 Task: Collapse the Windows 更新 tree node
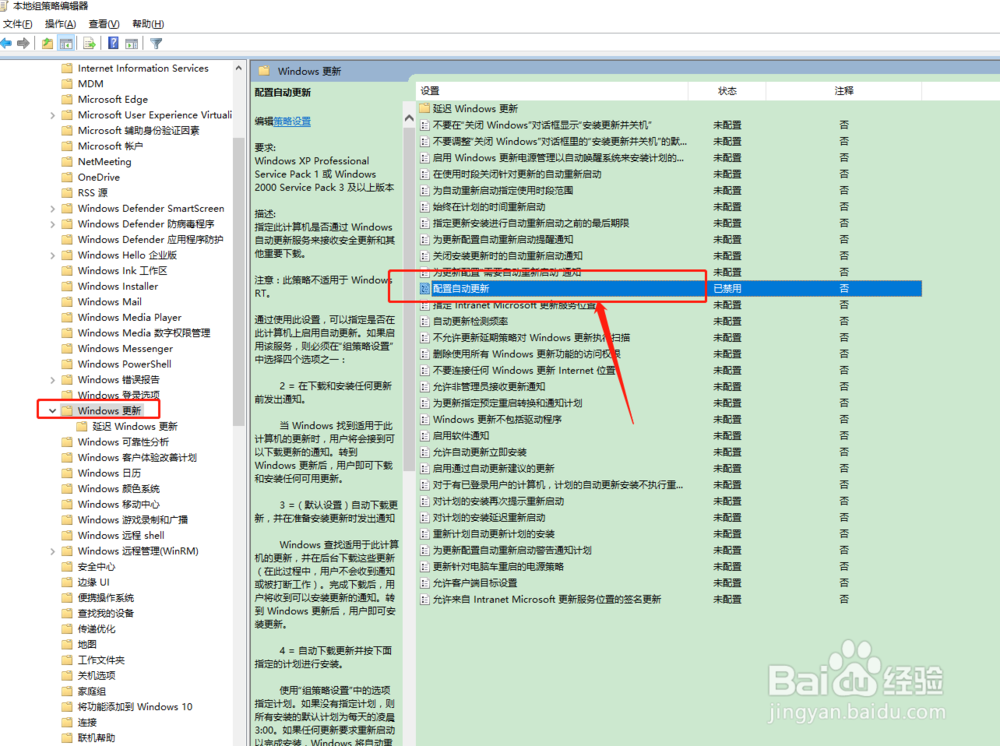[51, 410]
